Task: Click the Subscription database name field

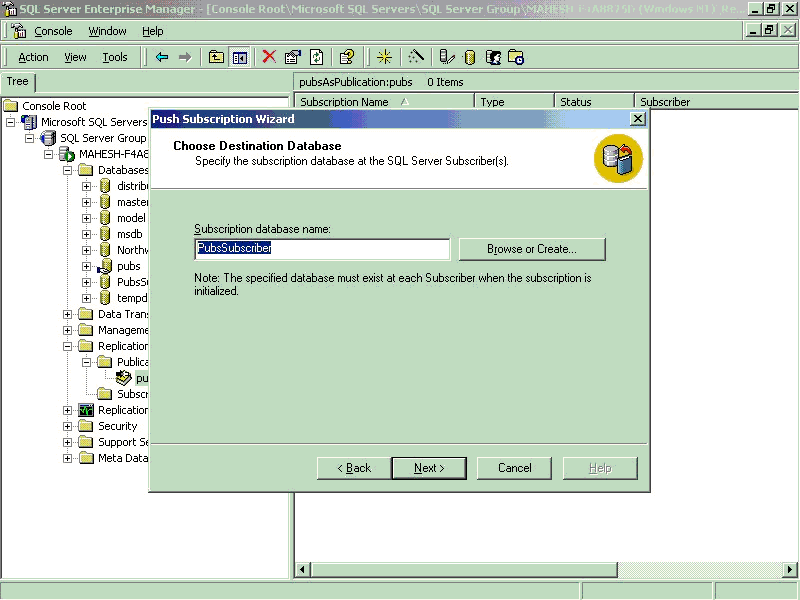Action: 322,248
